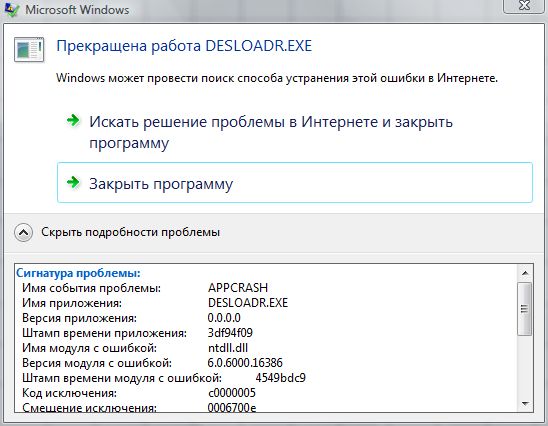Select exception offset '0006700e'
Screen dimensions: 548x426
tap(232, 407)
